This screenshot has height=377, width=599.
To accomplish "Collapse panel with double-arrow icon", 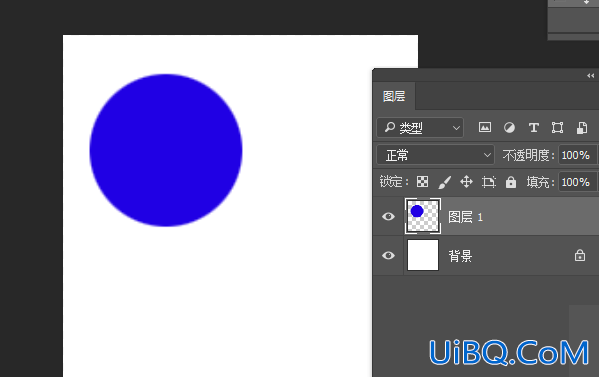I will pyautogui.click(x=591, y=76).
